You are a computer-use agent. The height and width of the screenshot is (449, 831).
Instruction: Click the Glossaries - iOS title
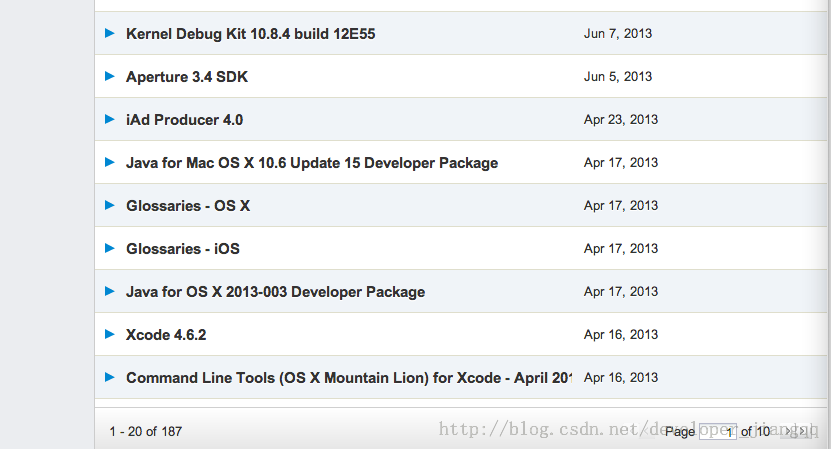[183, 249]
